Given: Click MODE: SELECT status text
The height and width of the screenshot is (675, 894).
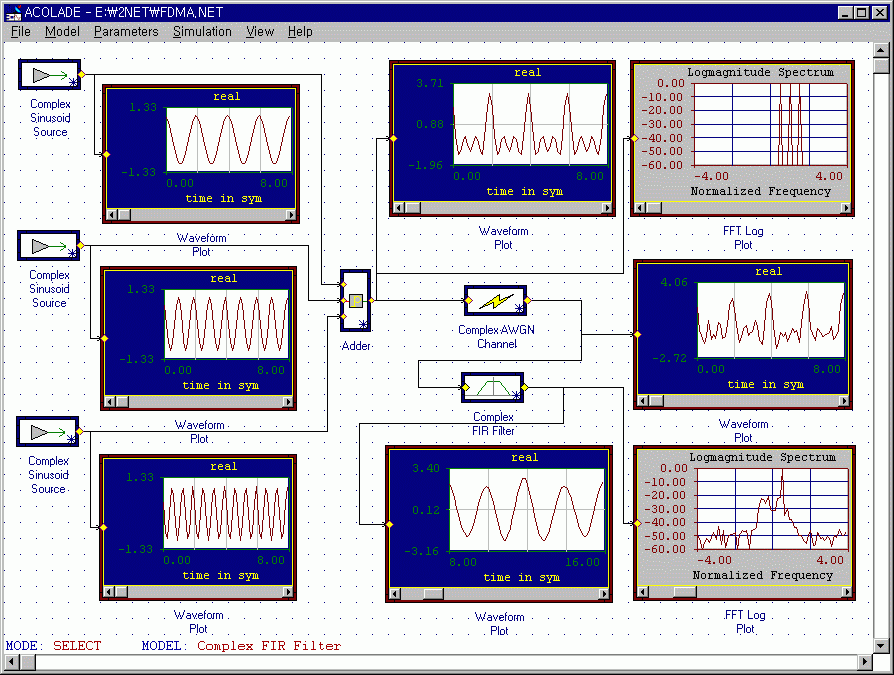Looking at the screenshot, I should (x=54, y=646).
